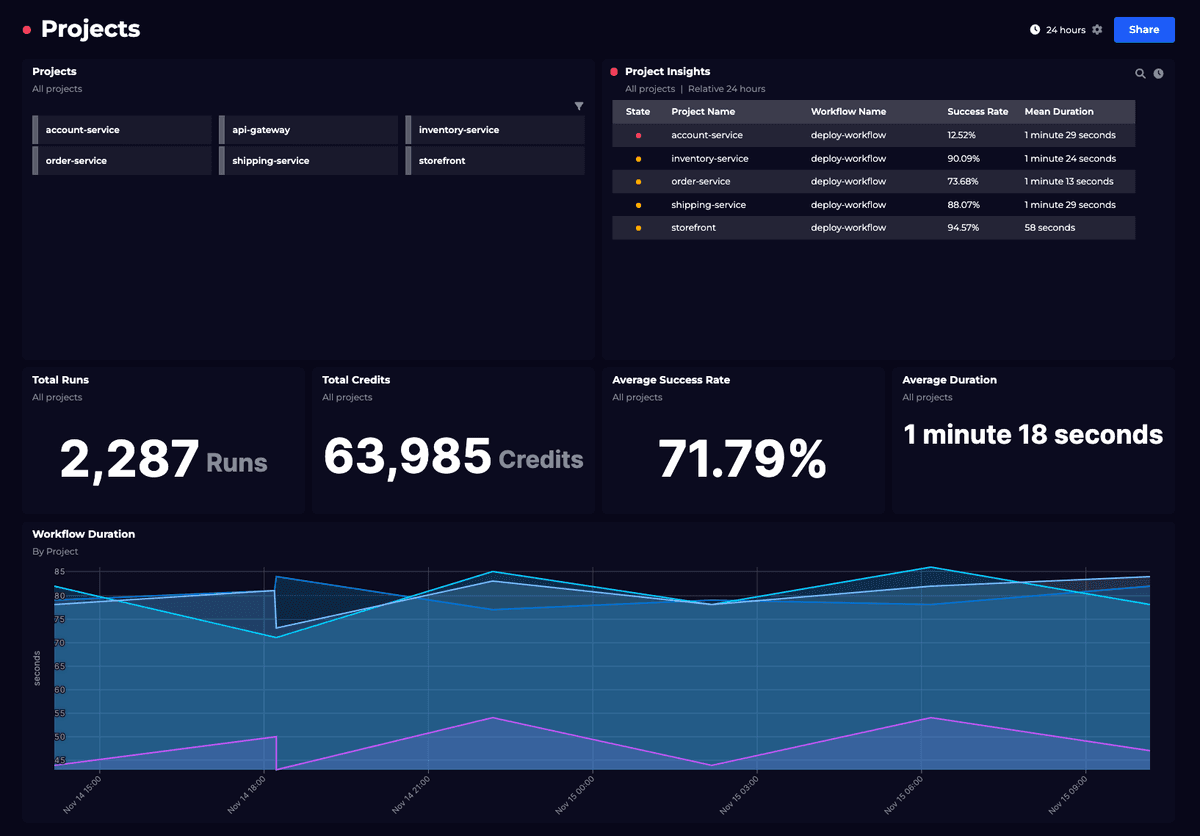
Task: Click the clock icon beside 24 hours
Action: [x=1033, y=29]
